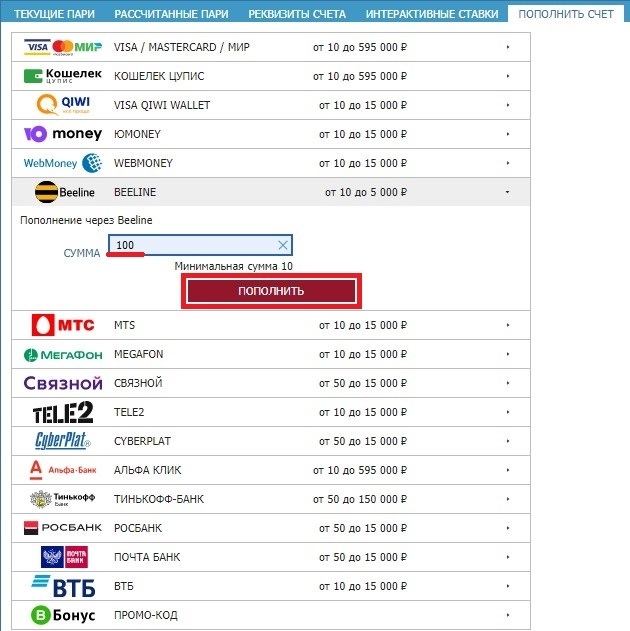
Task: Click the 'от 10 до 5 000 ₽' limit
Action: 366,192
